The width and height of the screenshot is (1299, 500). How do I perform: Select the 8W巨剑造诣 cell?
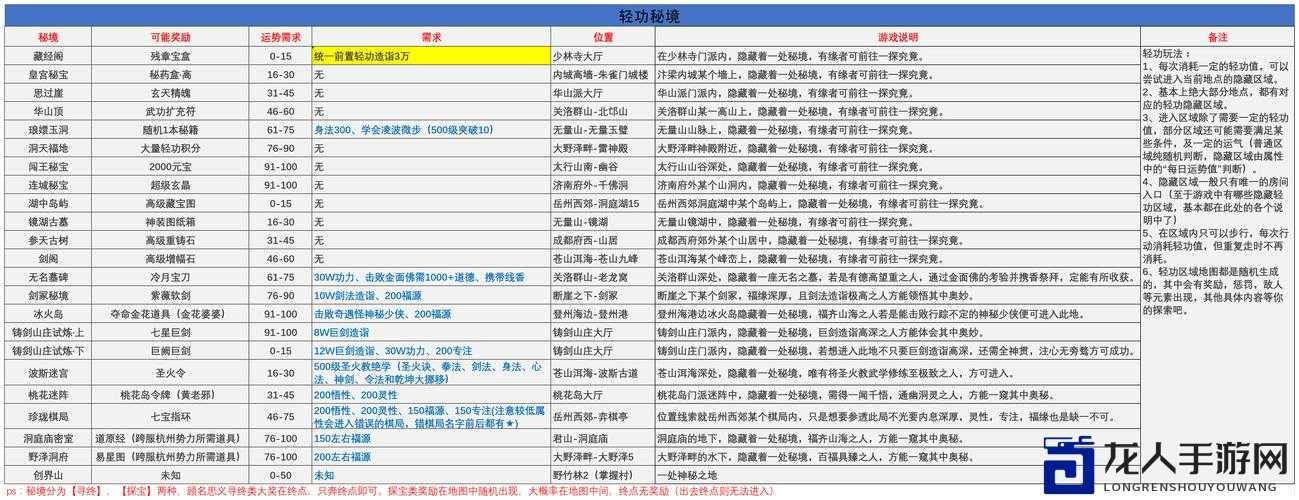tap(431, 332)
